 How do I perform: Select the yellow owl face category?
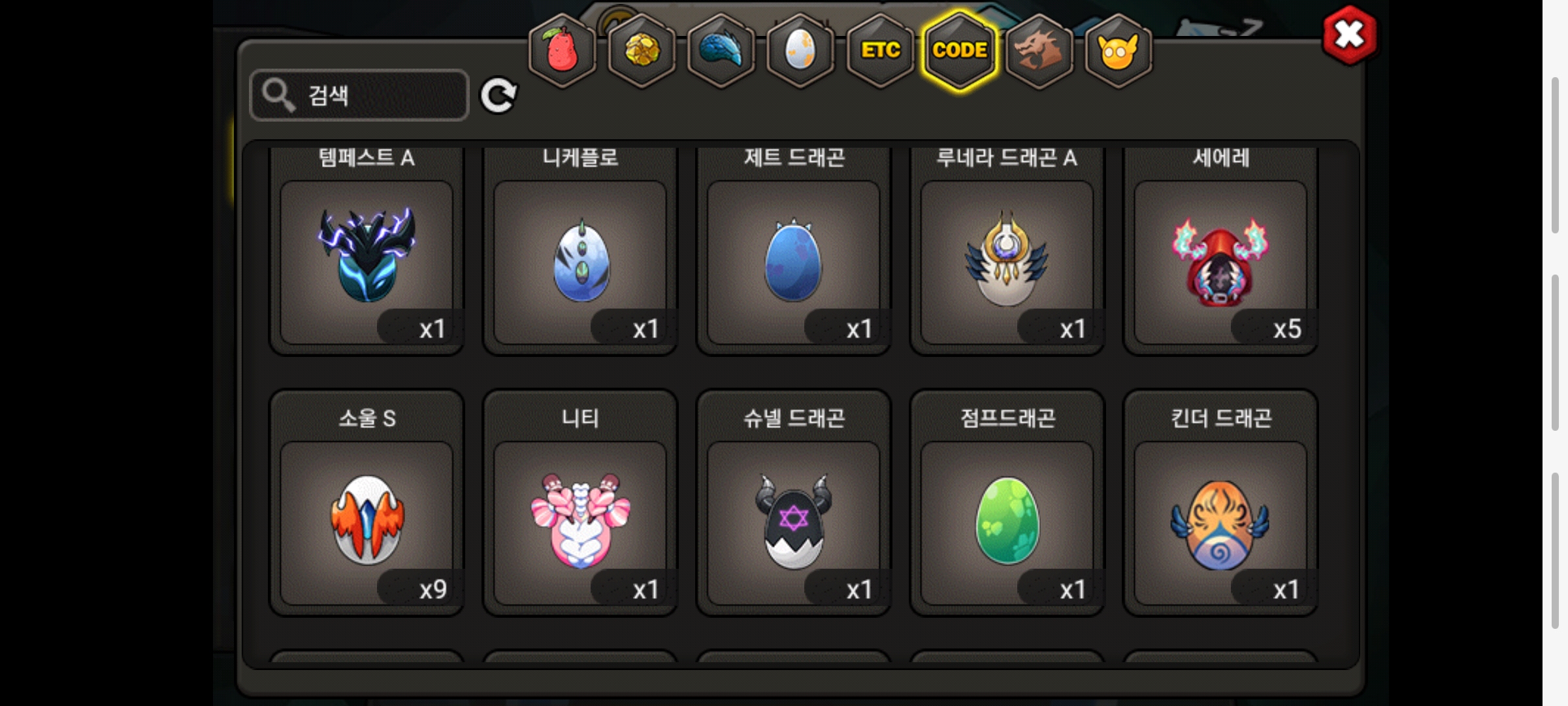coord(1119,51)
